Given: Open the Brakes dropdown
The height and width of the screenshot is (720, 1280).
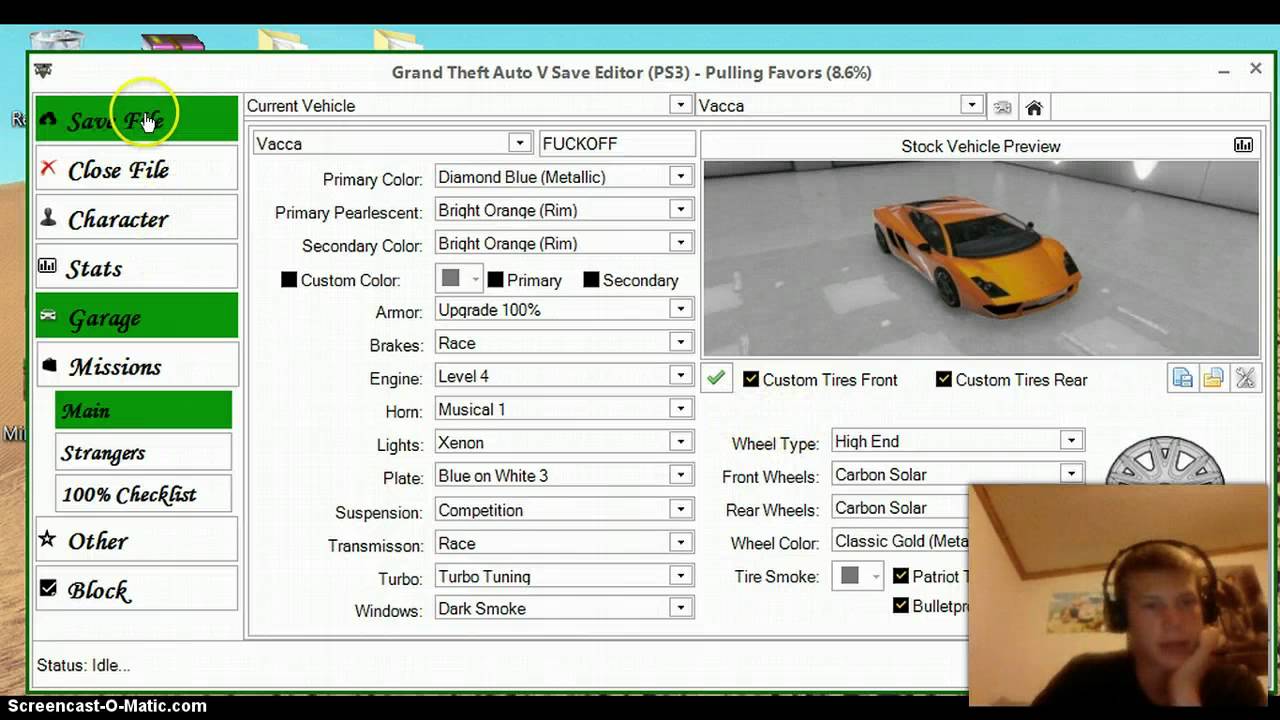Looking at the screenshot, I should [x=680, y=343].
